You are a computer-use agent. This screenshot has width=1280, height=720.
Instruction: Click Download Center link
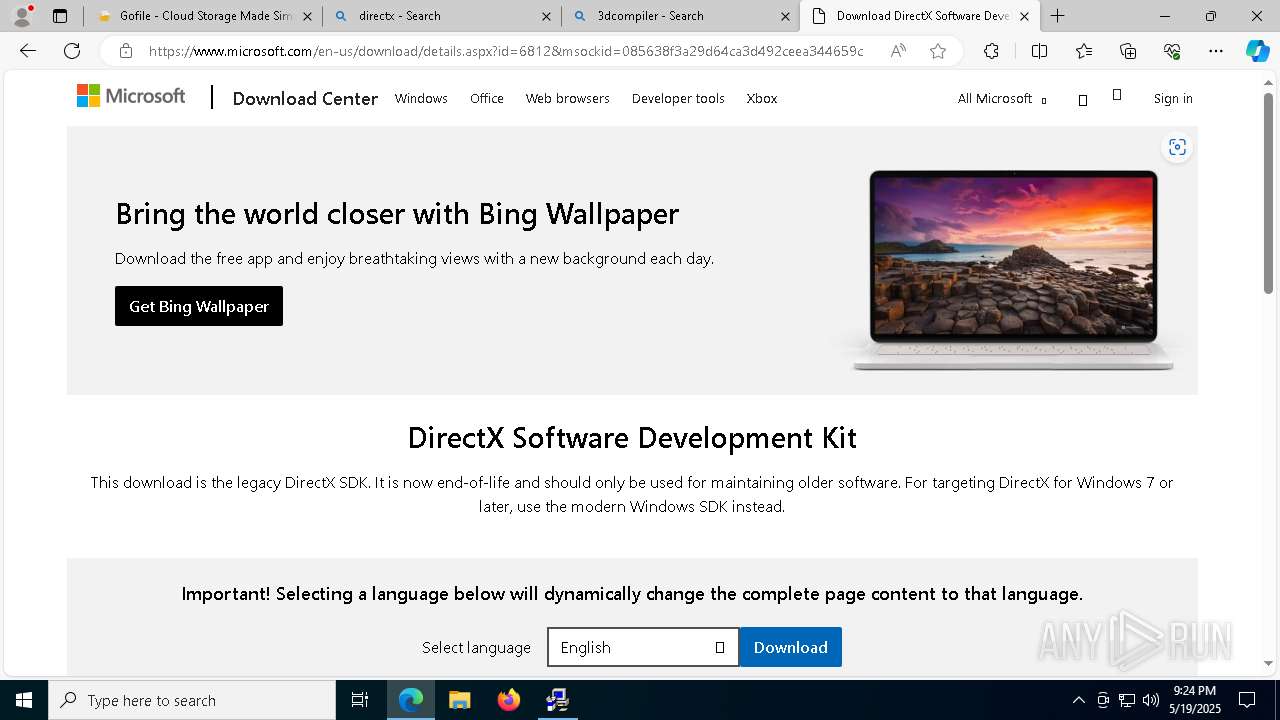click(x=305, y=98)
